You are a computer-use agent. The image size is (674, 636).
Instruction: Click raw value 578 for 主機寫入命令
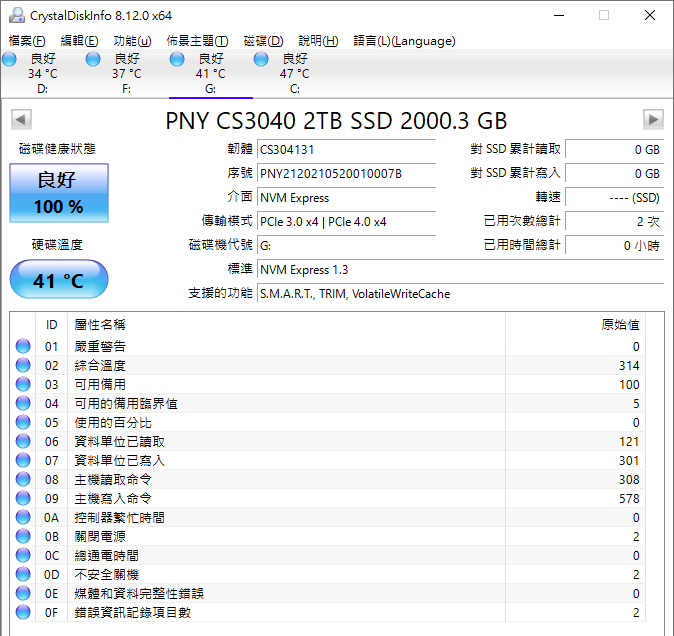pyautogui.click(x=629, y=498)
